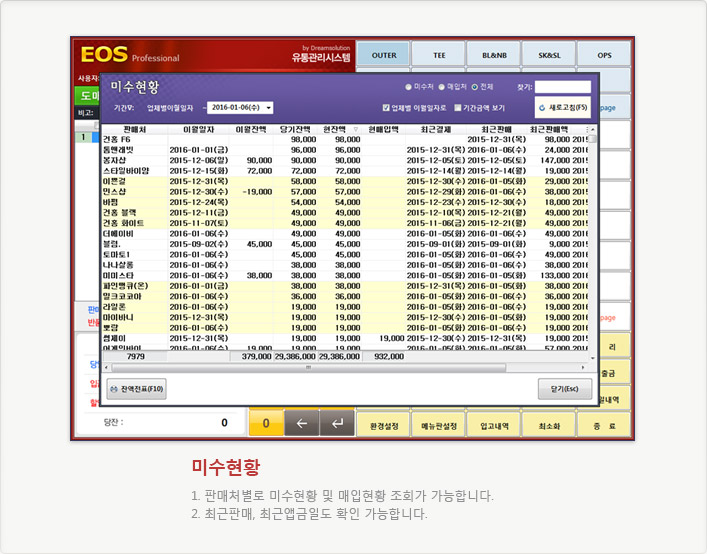Select the 라일론 row
The height and width of the screenshot is (554, 707).
[x=345, y=307]
